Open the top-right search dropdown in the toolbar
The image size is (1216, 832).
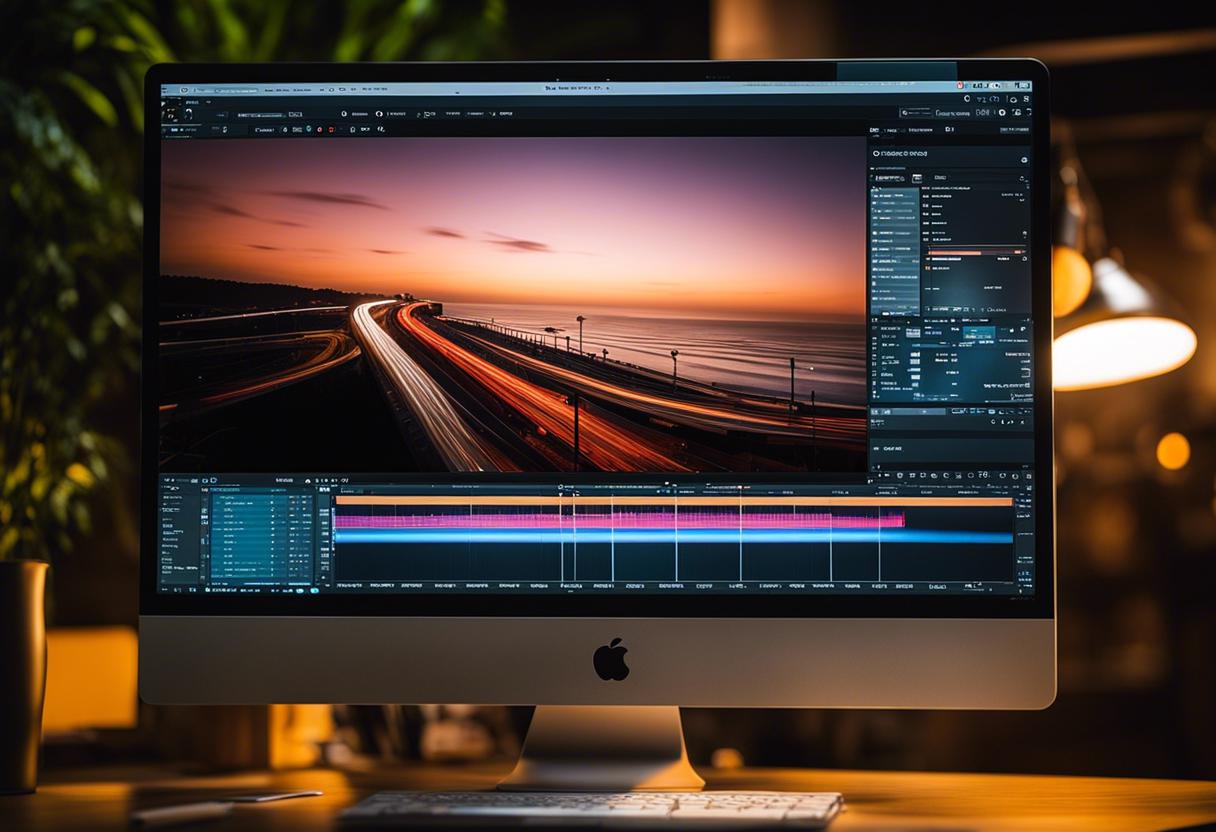click(x=917, y=113)
